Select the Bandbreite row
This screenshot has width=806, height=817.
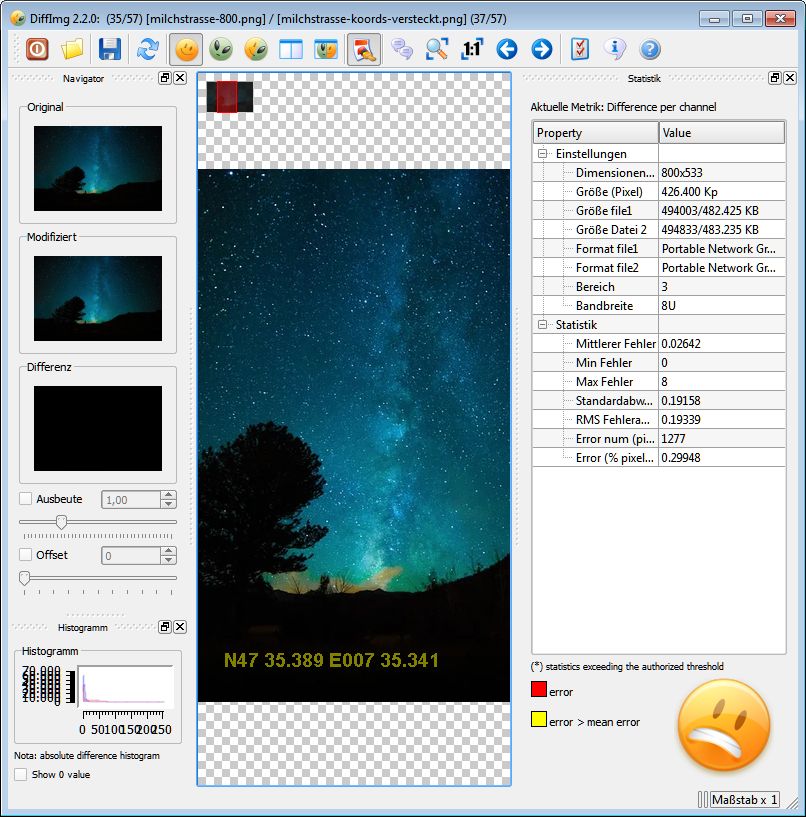(659, 306)
